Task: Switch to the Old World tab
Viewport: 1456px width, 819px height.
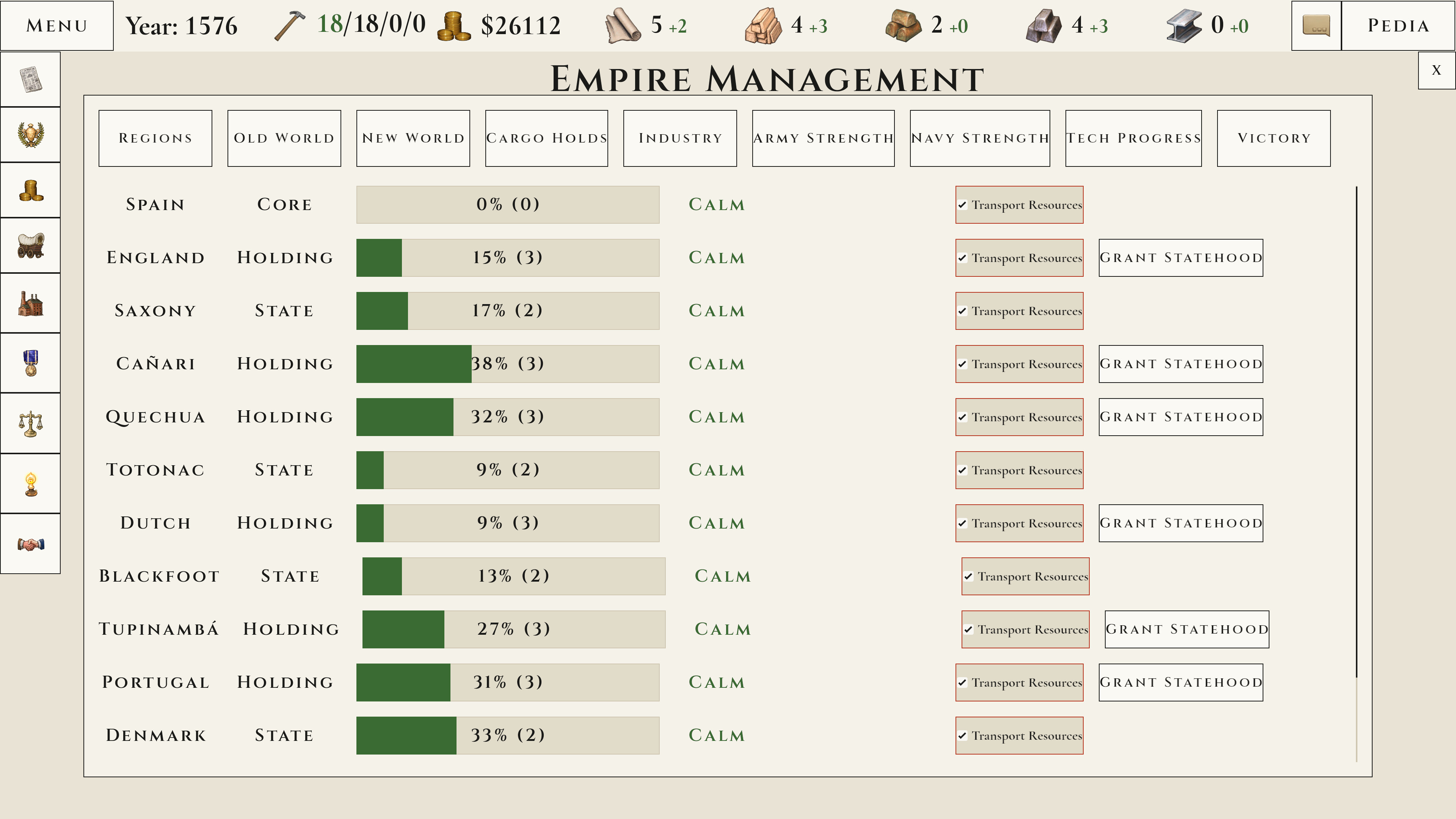Action: tap(284, 138)
